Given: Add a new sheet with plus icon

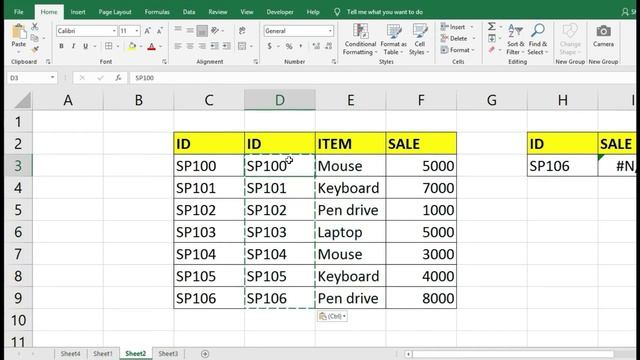Looking at the screenshot, I should (205, 354).
